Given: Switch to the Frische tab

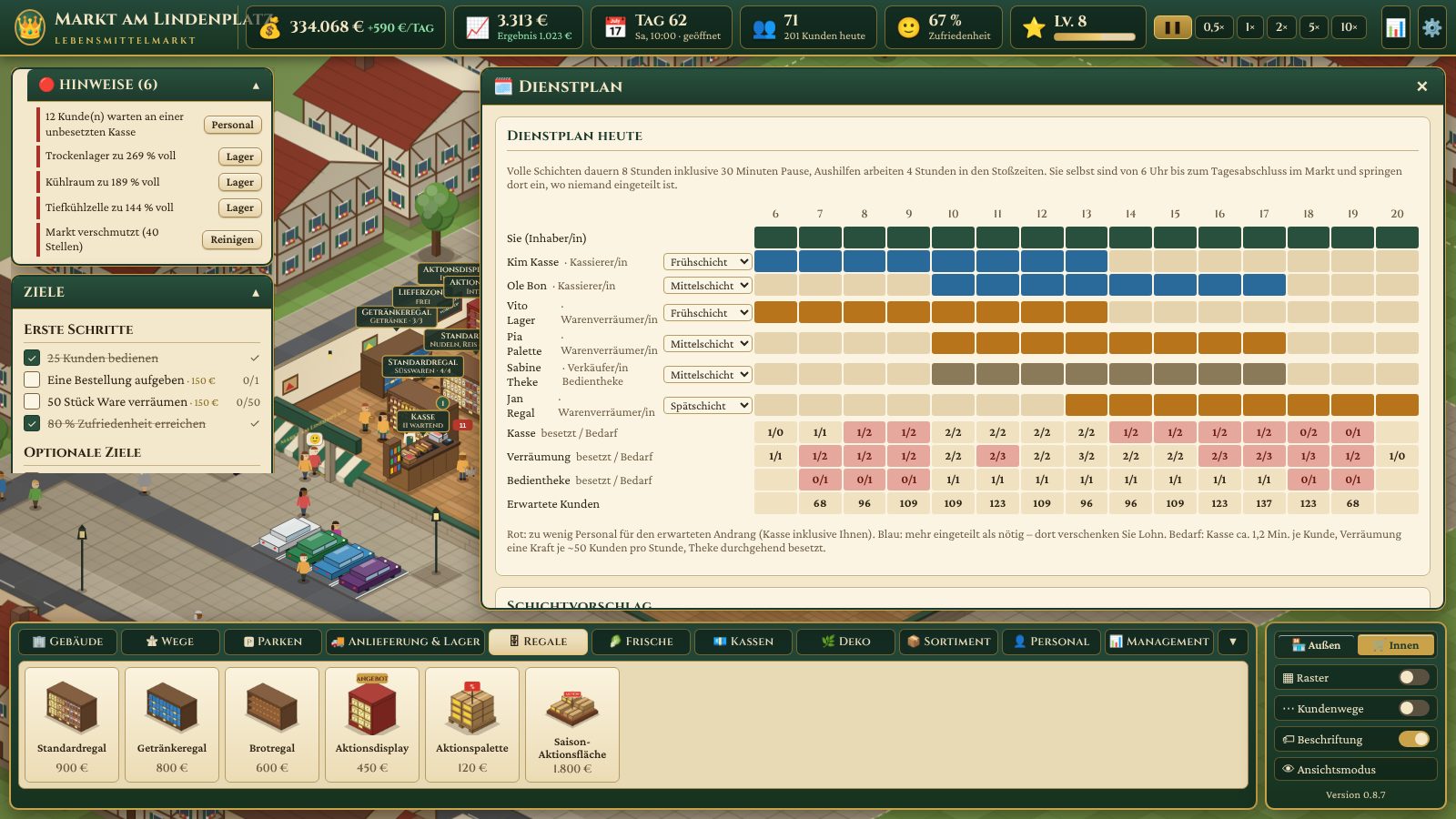Looking at the screenshot, I should click(642, 642).
